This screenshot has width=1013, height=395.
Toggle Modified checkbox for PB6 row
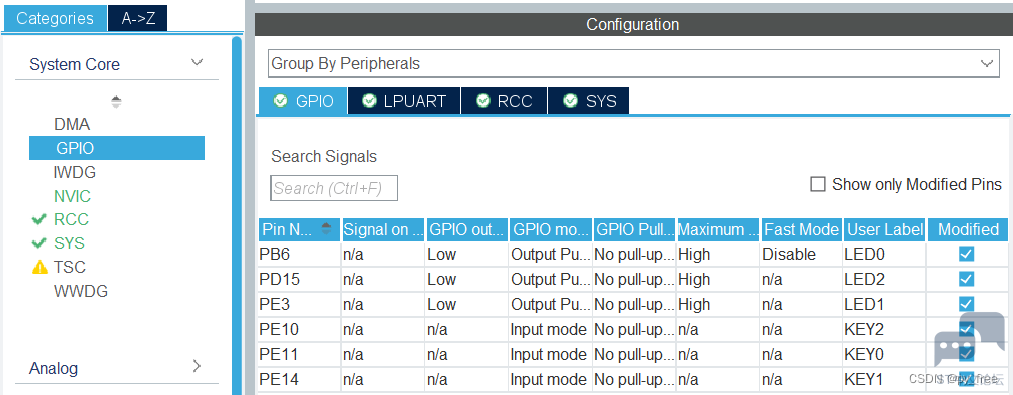(966, 254)
